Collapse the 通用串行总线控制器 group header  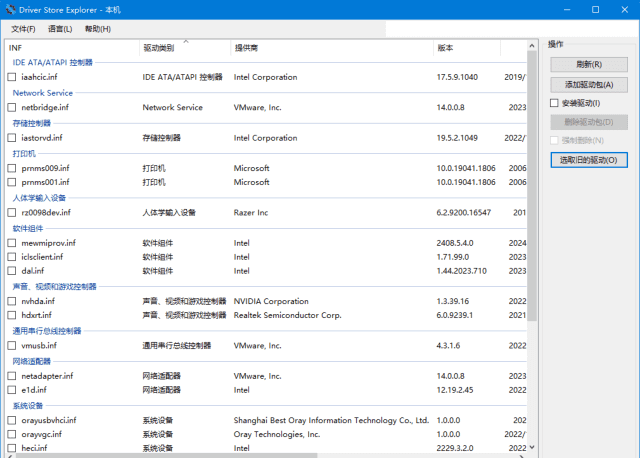pyautogui.click(x=47, y=331)
